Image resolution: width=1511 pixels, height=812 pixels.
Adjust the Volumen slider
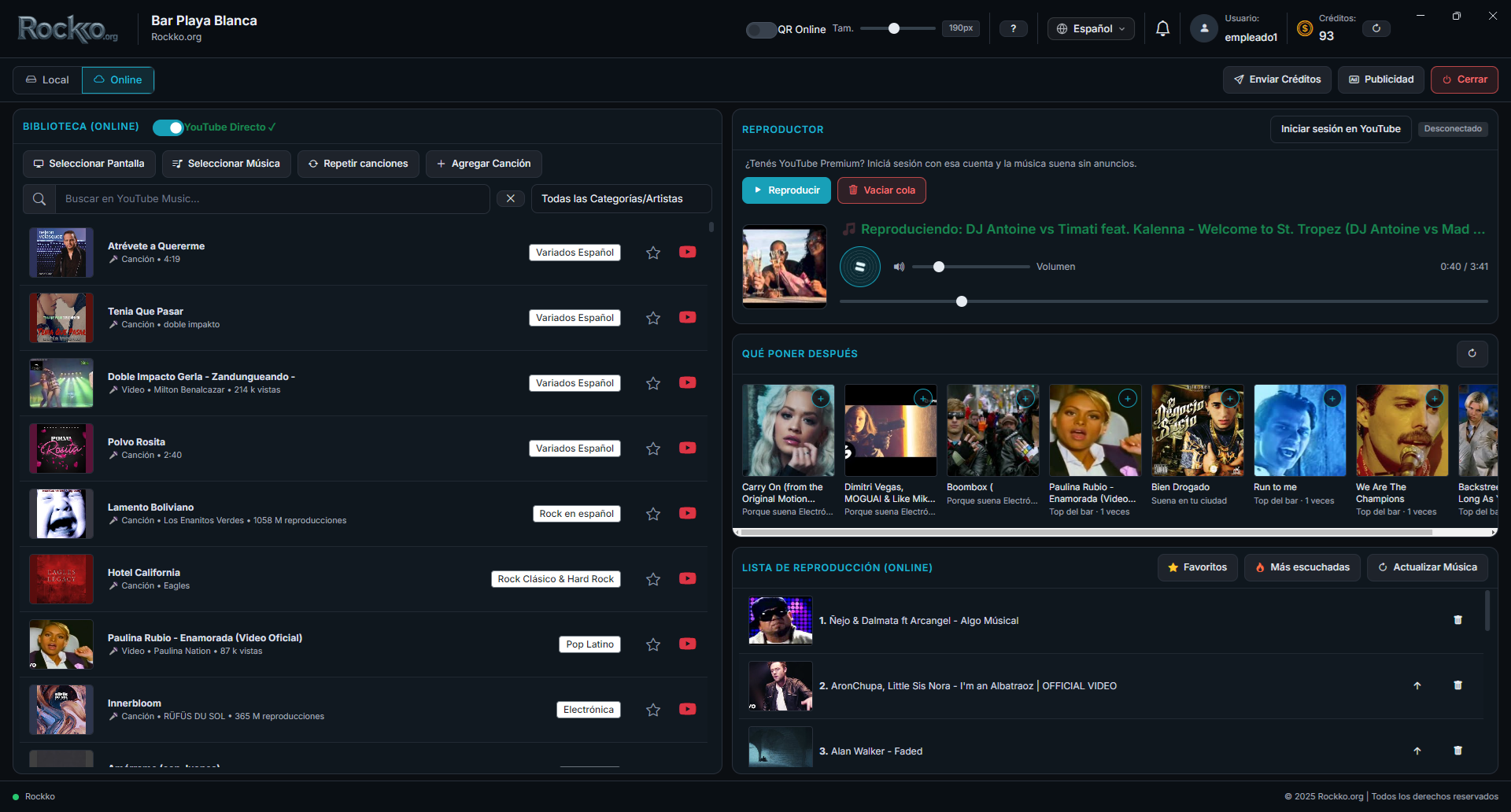[970, 267]
